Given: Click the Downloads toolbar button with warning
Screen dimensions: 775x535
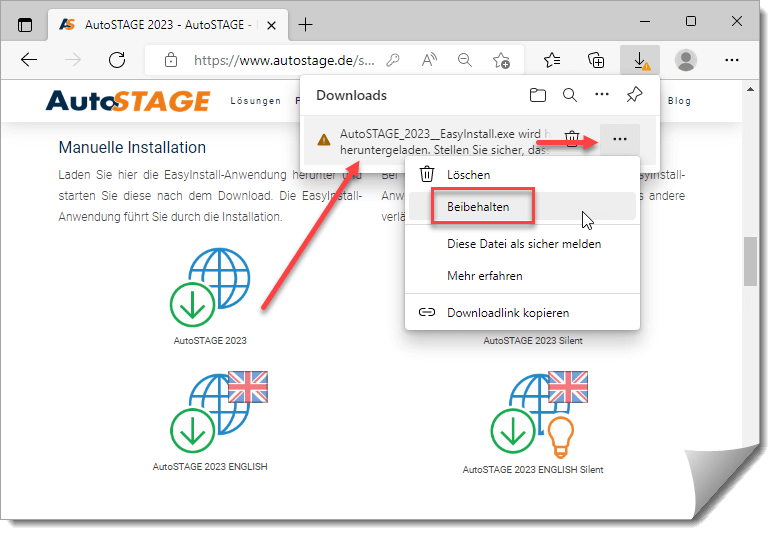Looking at the screenshot, I should [x=640, y=60].
